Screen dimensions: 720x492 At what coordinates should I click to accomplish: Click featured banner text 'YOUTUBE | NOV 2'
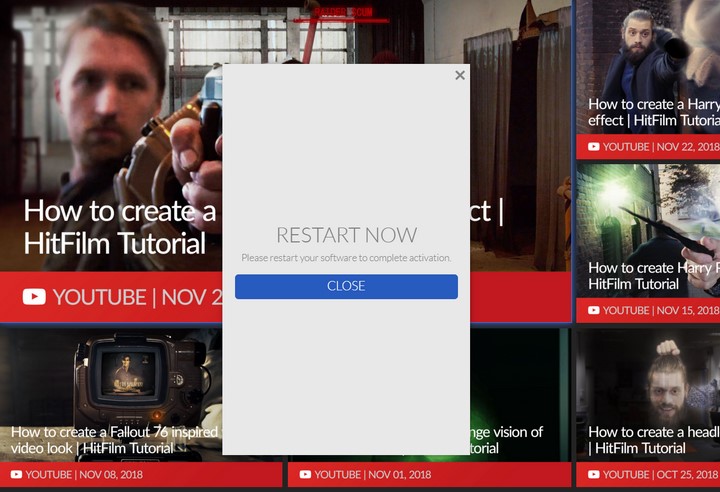point(138,297)
